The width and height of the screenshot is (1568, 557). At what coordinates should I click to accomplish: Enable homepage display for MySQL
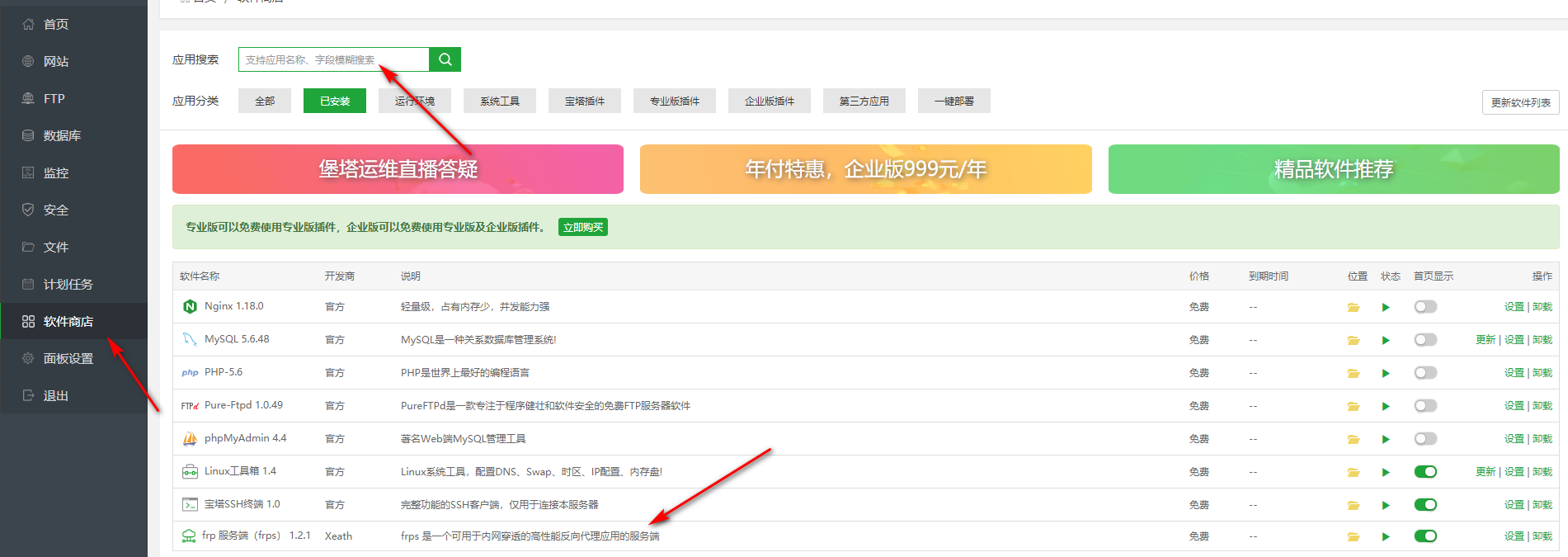point(1425,340)
